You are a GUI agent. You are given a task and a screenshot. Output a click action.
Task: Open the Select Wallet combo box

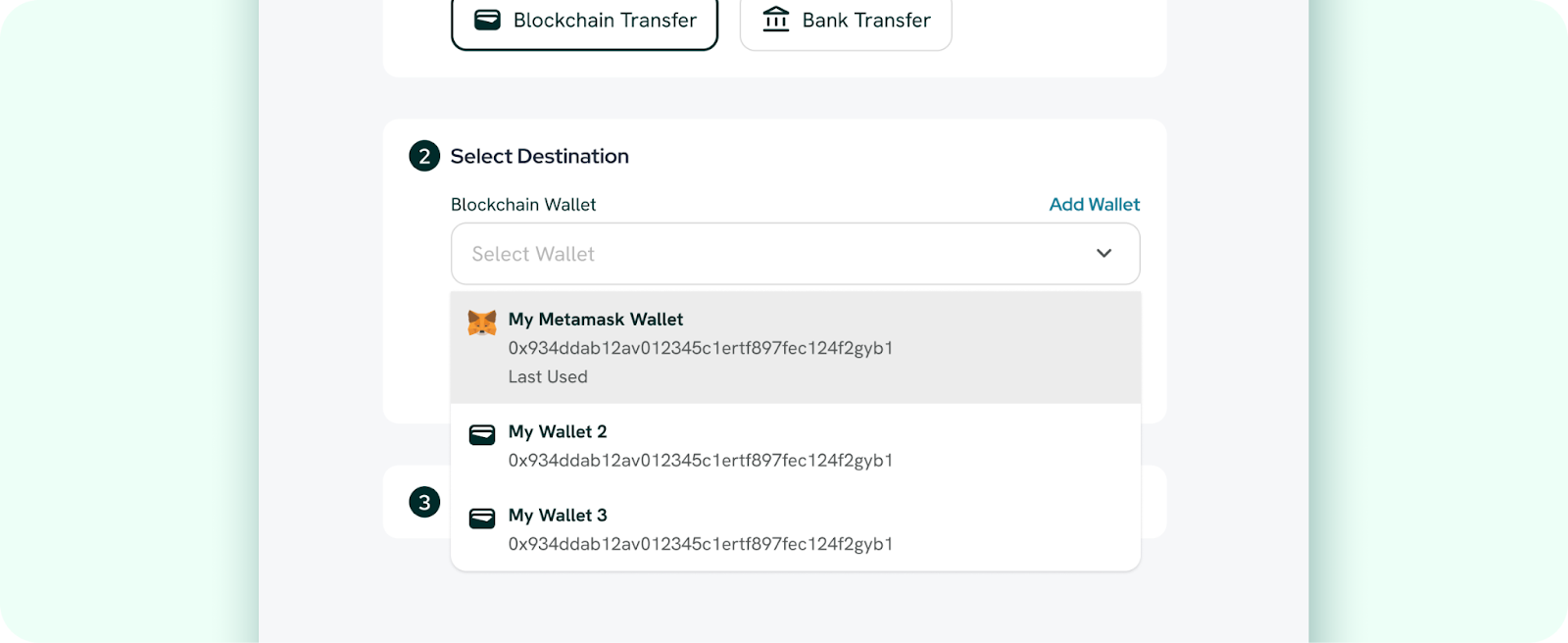(796, 254)
